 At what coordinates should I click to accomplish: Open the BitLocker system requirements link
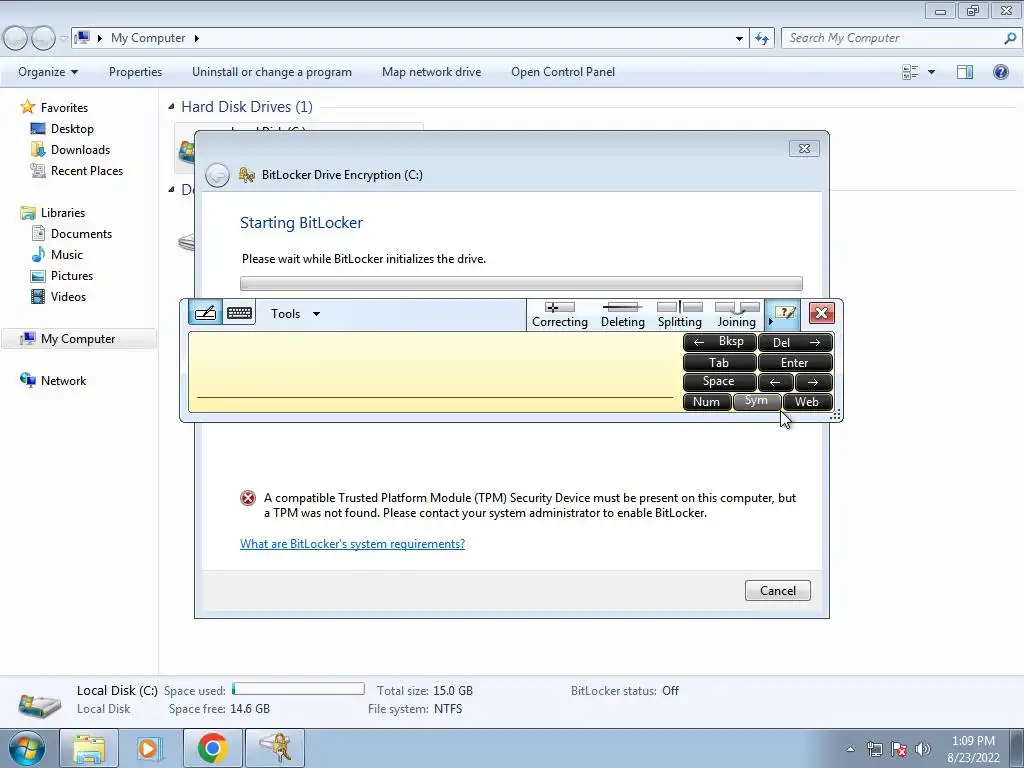(x=352, y=543)
